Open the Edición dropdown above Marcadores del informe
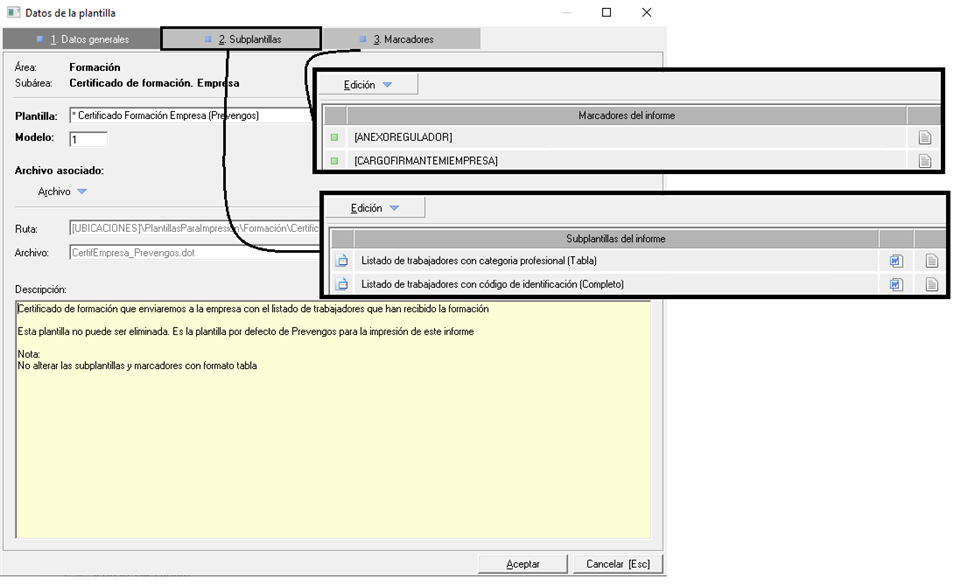 click(x=368, y=85)
